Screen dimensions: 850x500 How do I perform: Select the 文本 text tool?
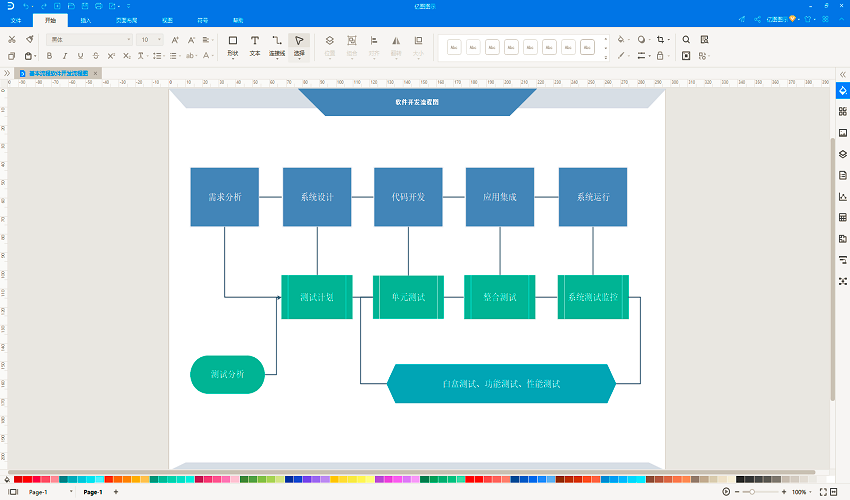click(x=254, y=45)
